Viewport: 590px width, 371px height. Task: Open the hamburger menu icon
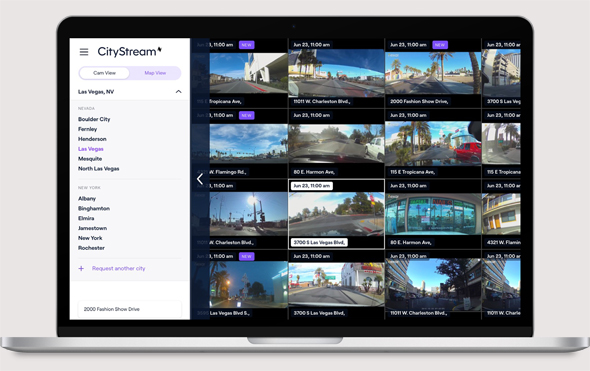[x=84, y=52]
